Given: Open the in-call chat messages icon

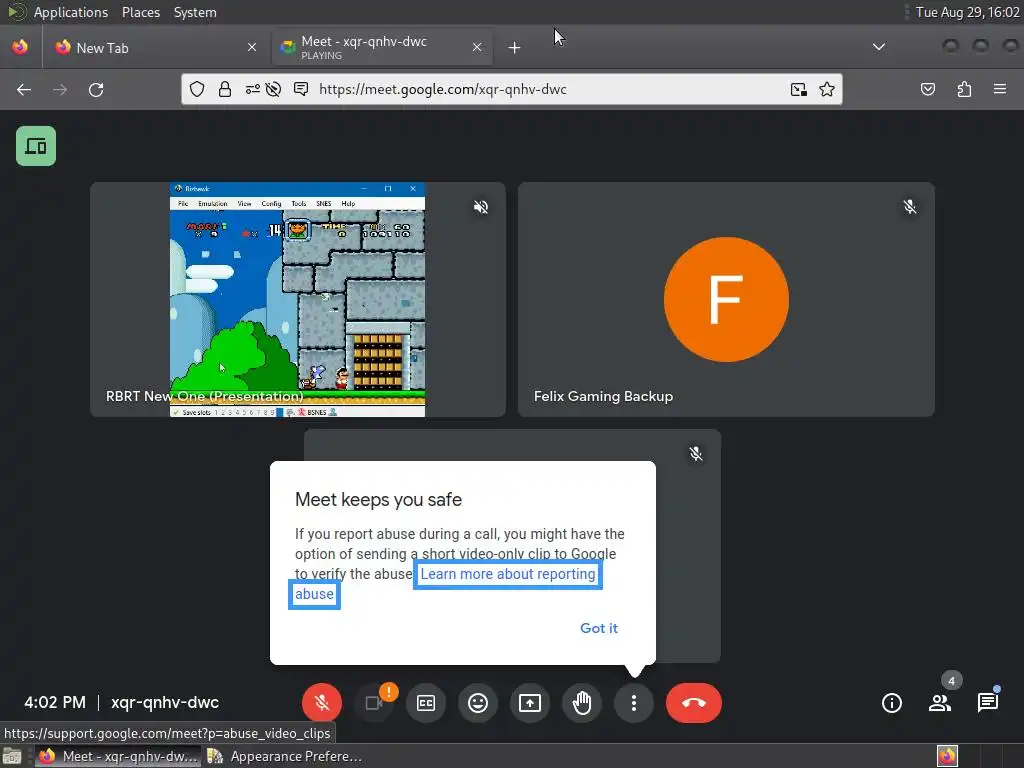Looking at the screenshot, I should tap(988, 703).
